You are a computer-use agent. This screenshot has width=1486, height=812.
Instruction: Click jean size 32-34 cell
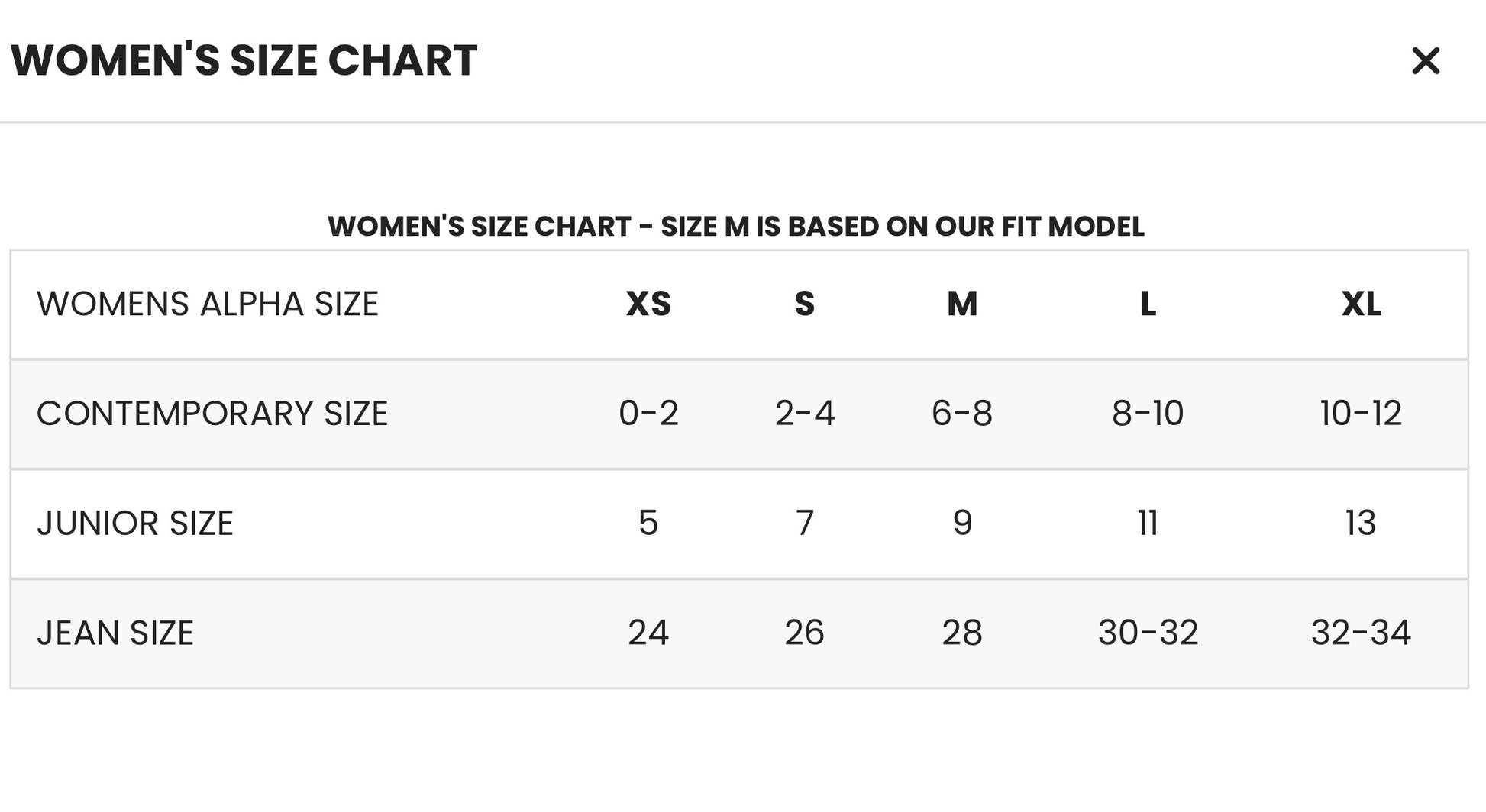1361,633
